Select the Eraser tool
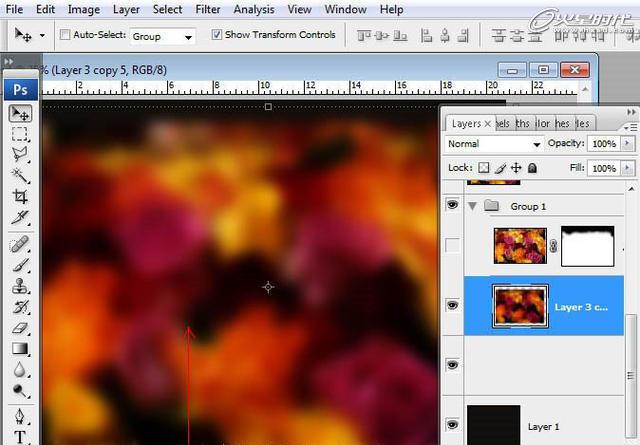Screen dimensions: 640x445 [x=20, y=328]
